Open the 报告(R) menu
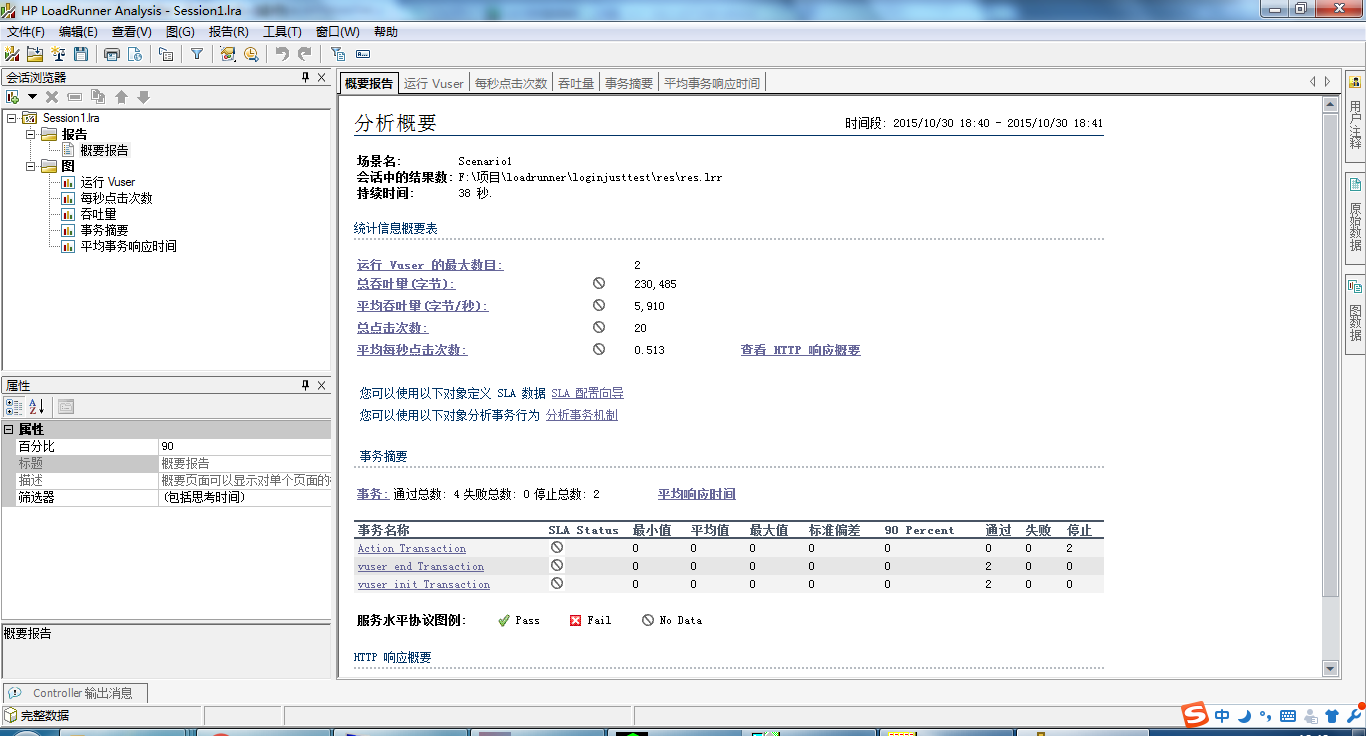Viewport: 1366px width, 736px height. click(228, 32)
